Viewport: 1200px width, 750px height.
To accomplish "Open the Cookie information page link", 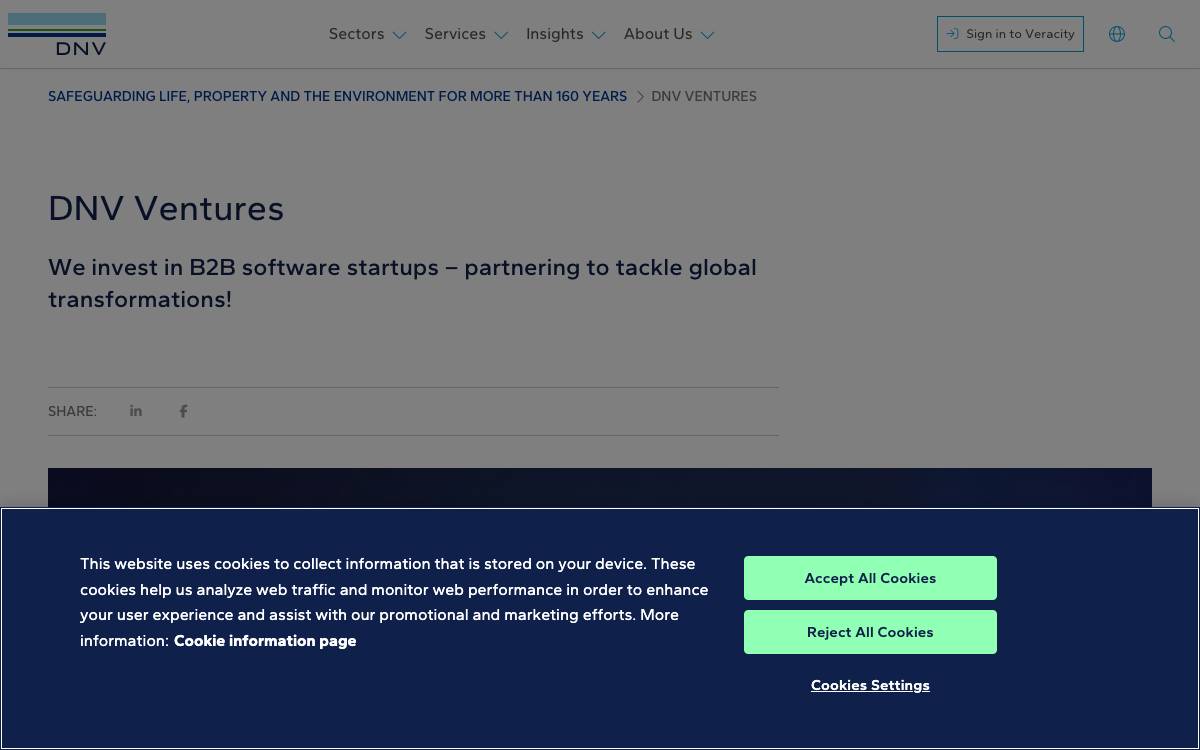I will (x=265, y=641).
